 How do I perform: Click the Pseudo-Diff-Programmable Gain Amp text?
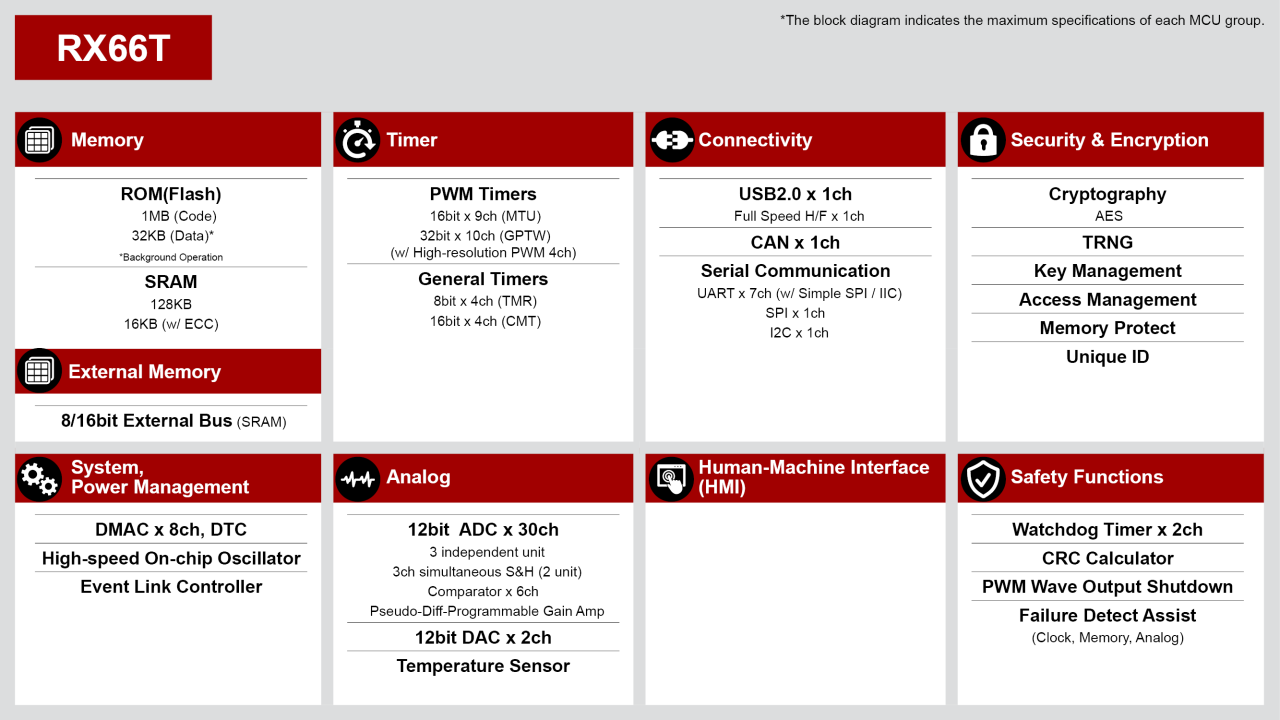[487, 611]
